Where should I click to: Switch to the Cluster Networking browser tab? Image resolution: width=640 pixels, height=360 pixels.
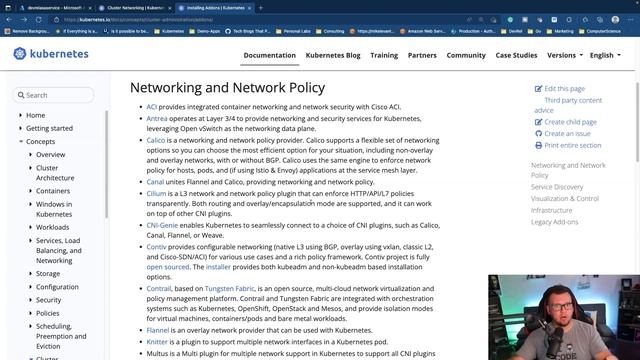pos(135,8)
